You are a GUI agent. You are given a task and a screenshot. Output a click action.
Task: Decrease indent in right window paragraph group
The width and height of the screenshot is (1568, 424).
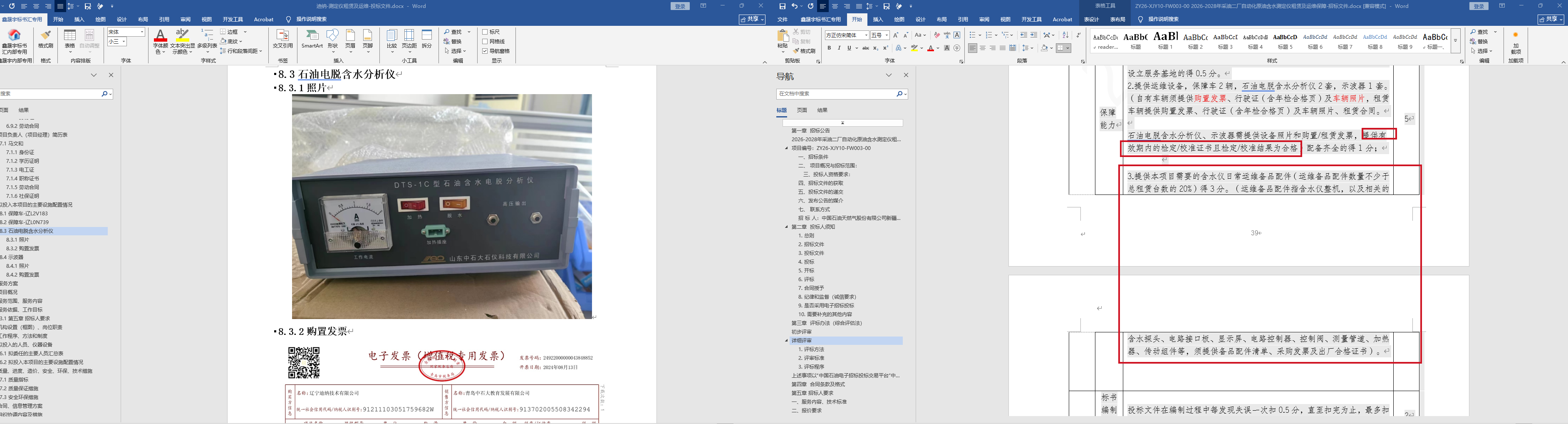pos(1024,35)
